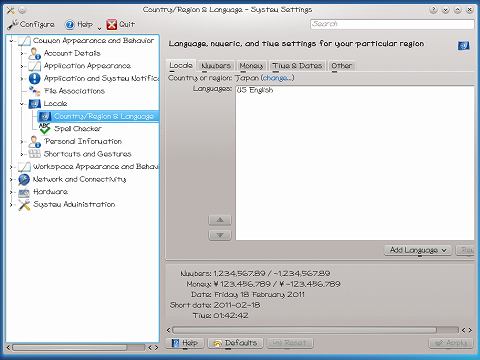Click the sidebar scrollbar right arrow
This screenshot has width=480, height=360.
click(156, 348)
